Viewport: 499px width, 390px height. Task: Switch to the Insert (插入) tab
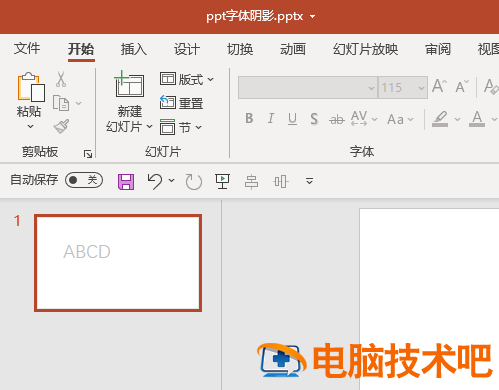(134, 49)
